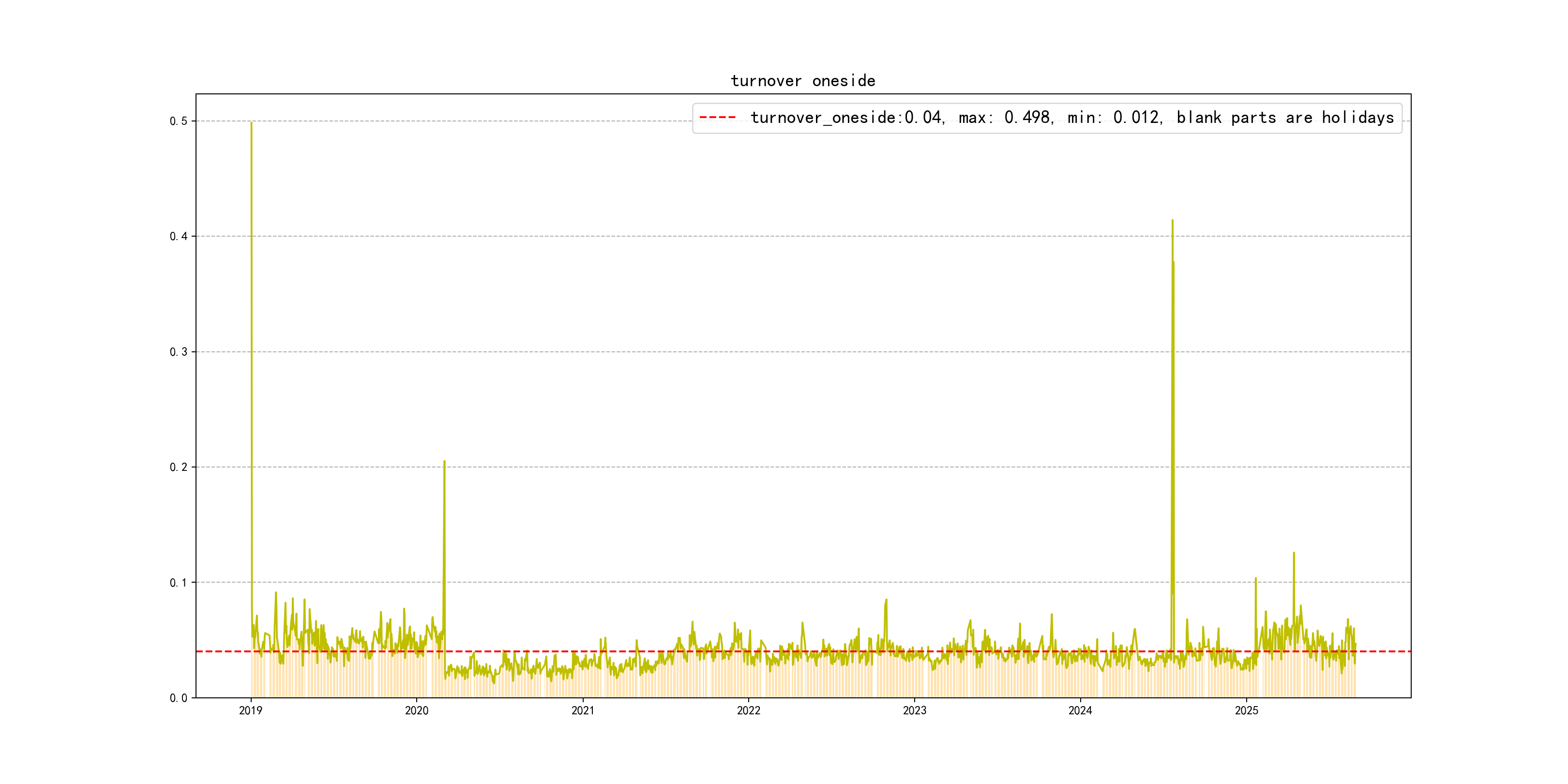Click the 2022 x-axis label
This screenshot has width=1568, height=784.
point(748,710)
